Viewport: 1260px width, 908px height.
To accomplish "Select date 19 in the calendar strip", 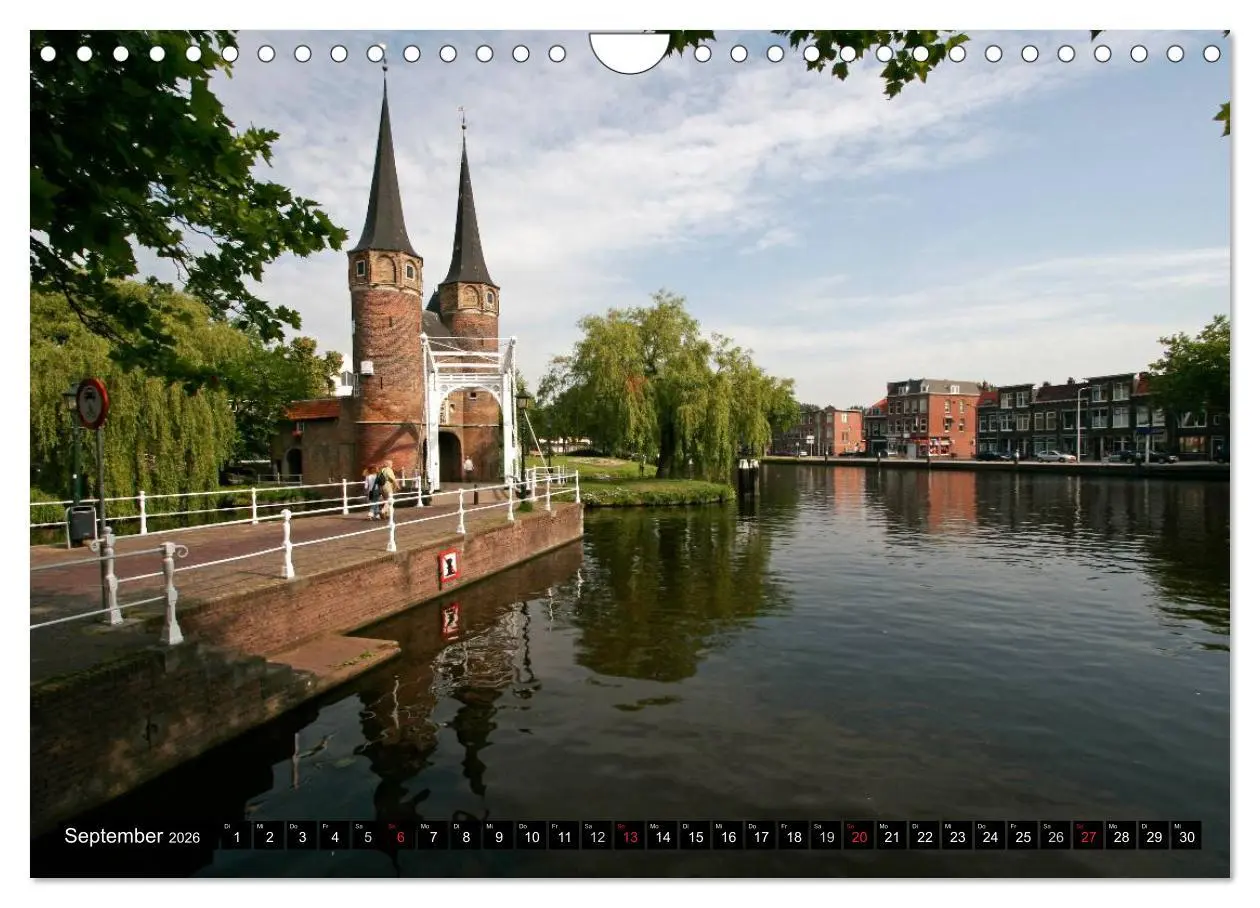I will click(x=826, y=836).
